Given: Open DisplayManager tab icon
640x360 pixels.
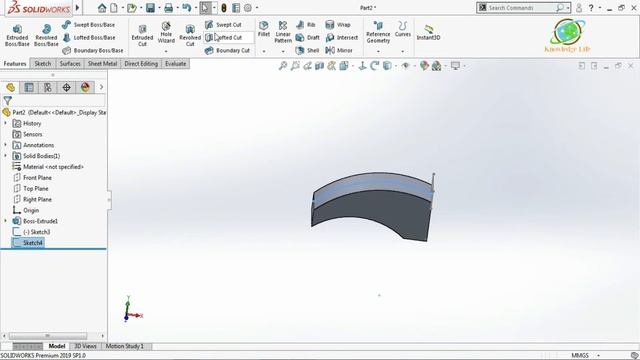Looking at the screenshot, I should [x=85, y=87].
